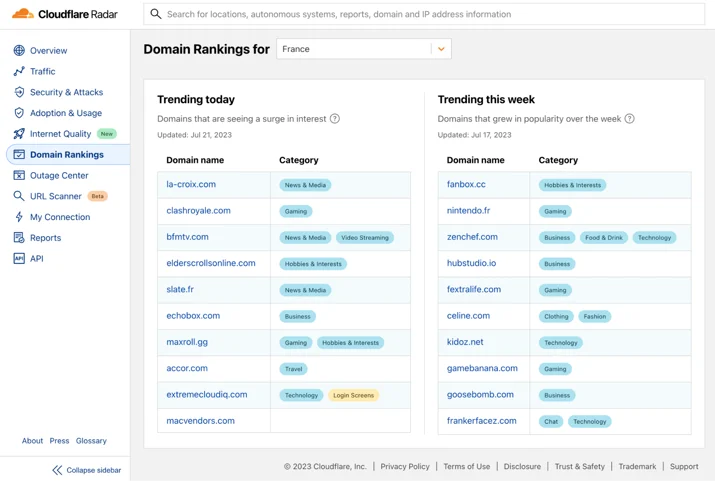This screenshot has width=715, height=481.
Task: Click the Video Streaming tag on bfmtv.com
Action: 365,238
